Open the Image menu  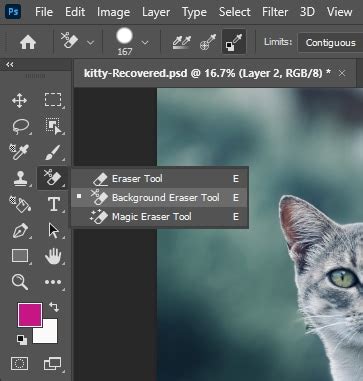click(113, 12)
